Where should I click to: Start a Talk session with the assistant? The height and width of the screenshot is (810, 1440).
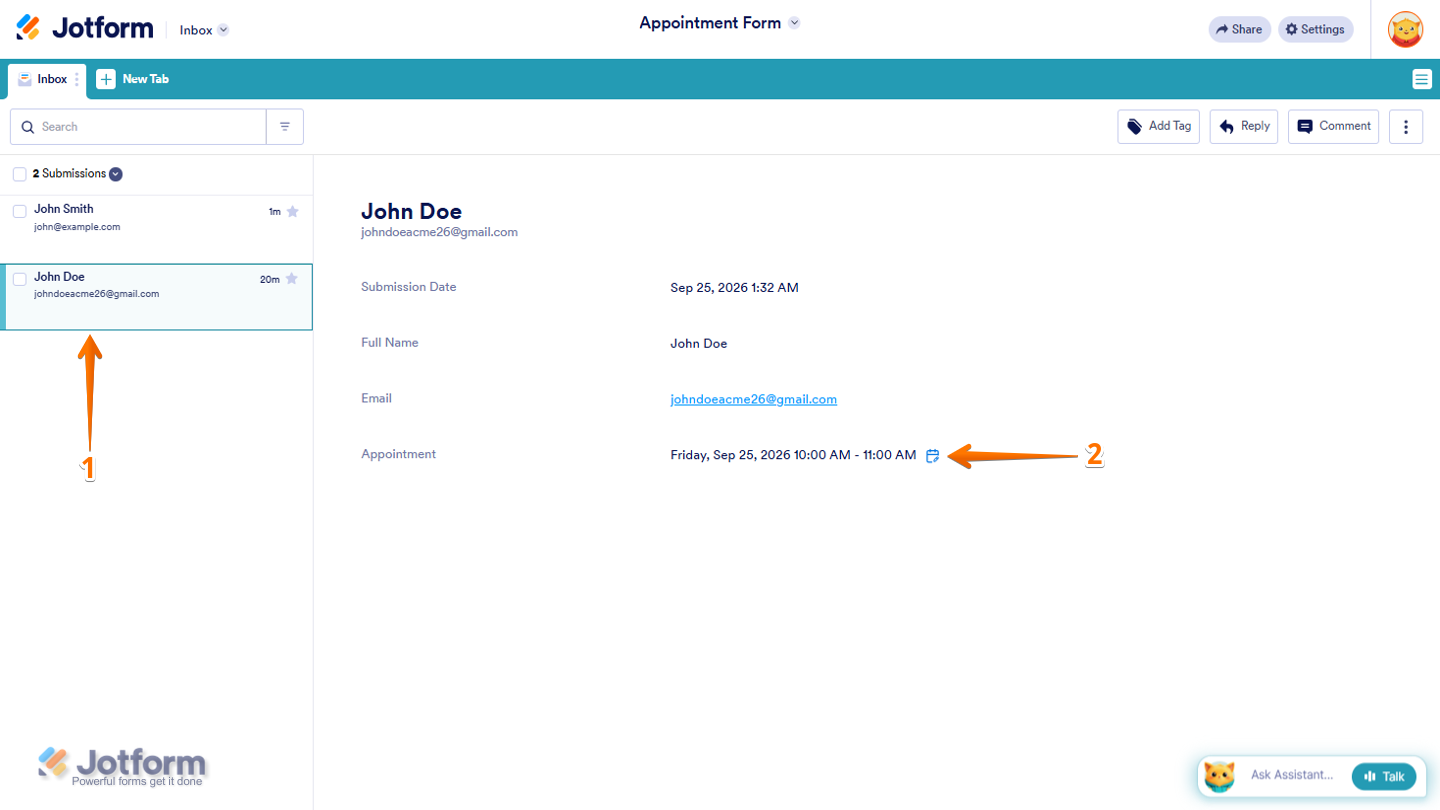pyautogui.click(x=1383, y=776)
